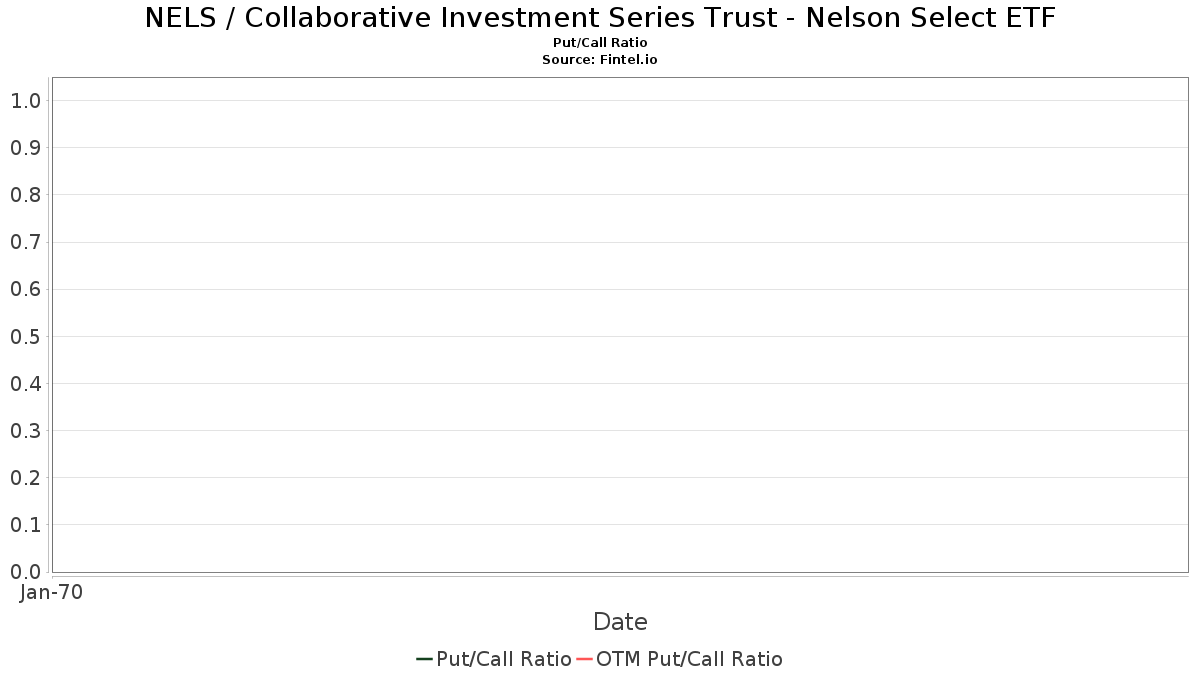The image size is (1200, 675).
Task: Click the 0.5 y-axis label
Action: click(x=25, y=337)
